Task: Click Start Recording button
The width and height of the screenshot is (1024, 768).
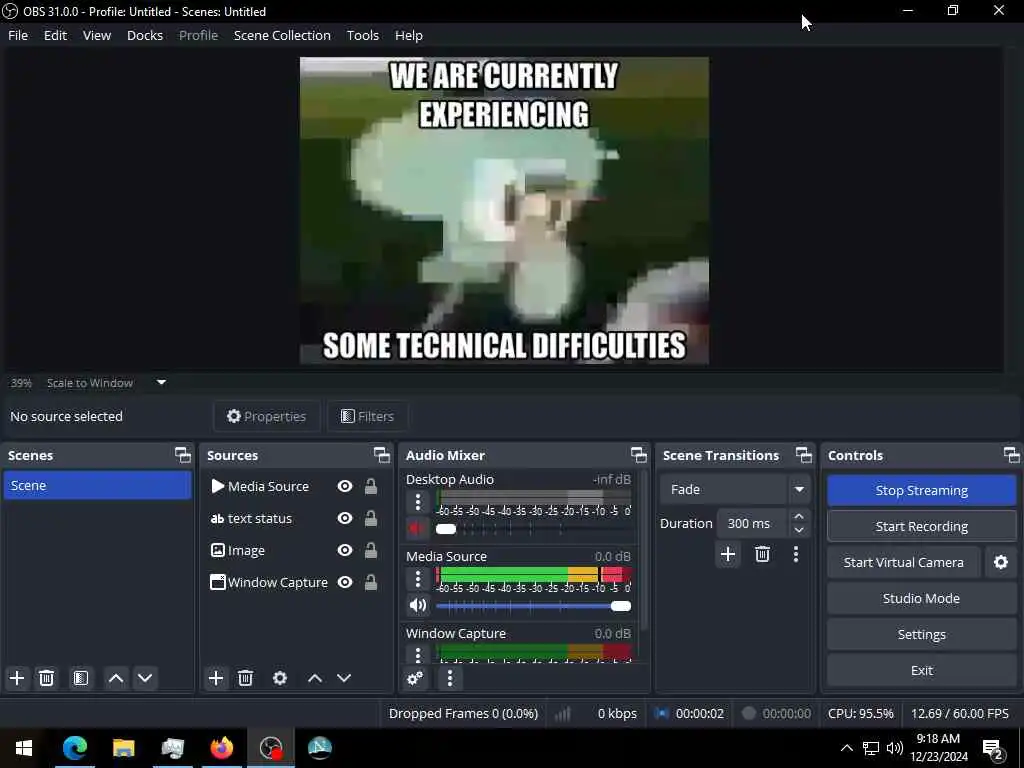Action: (921, 526)
